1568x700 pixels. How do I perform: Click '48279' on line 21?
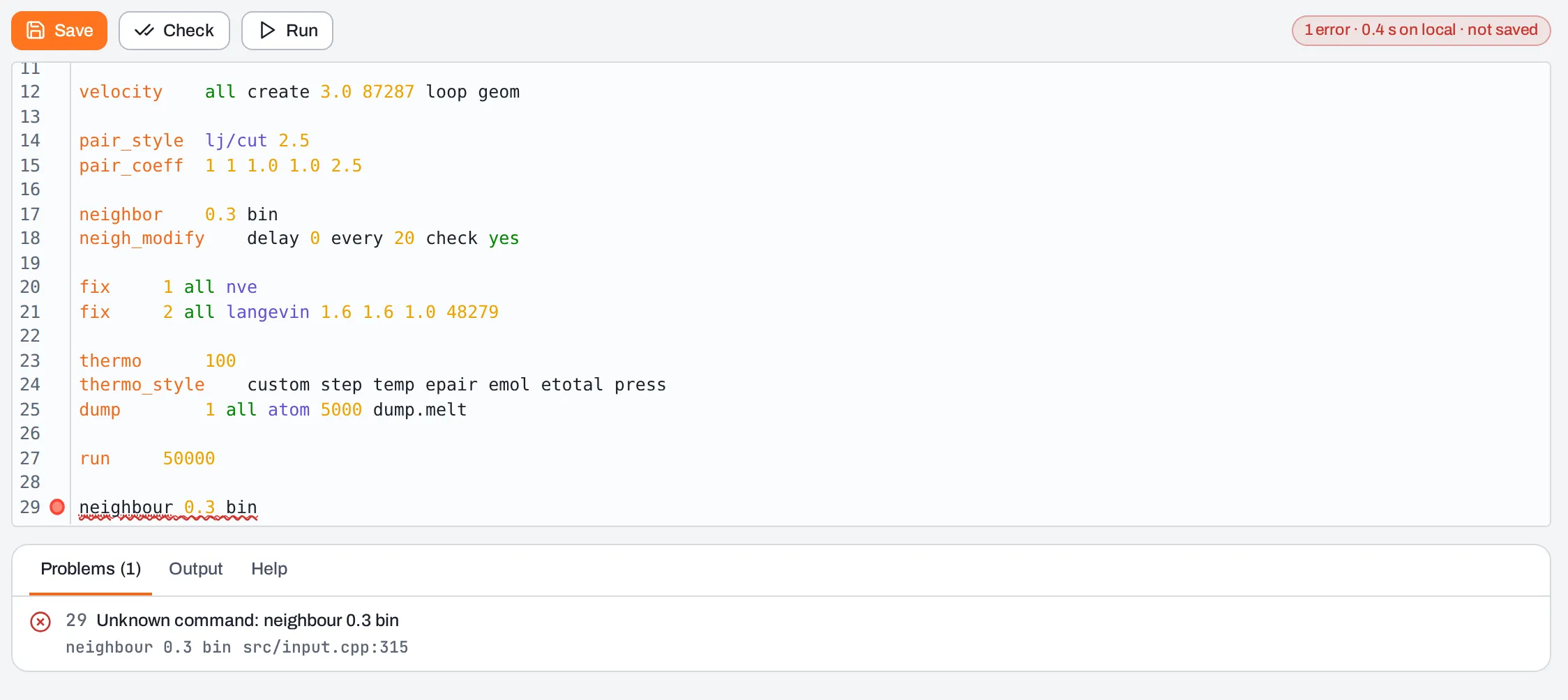pyautogui.click(x=472, y=312)
